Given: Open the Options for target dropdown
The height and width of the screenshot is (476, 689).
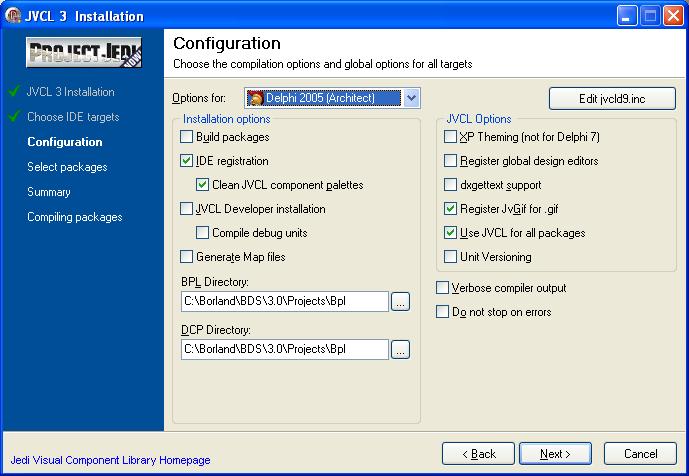Looking at the screenshot, I should (x=411, y=98).
